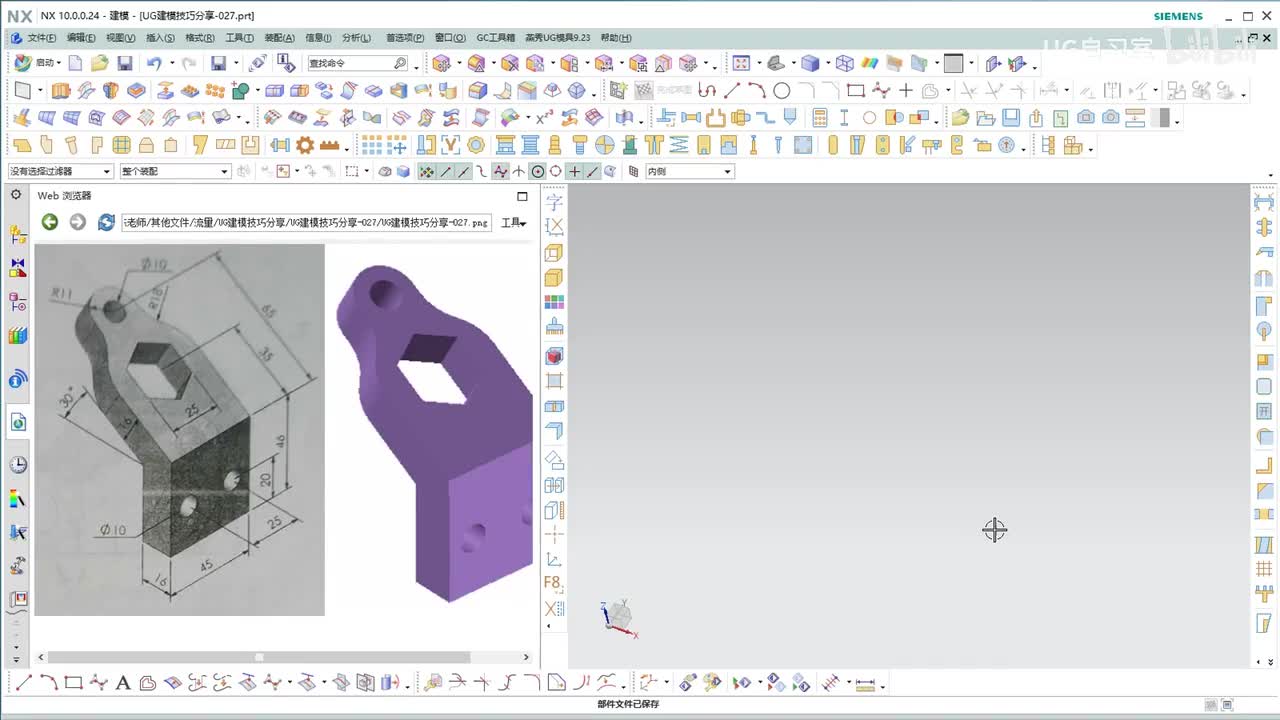The image size is (1280, 720).
Task: Select the text A tool in the bottom toolbar
Action: click(123, 683)
